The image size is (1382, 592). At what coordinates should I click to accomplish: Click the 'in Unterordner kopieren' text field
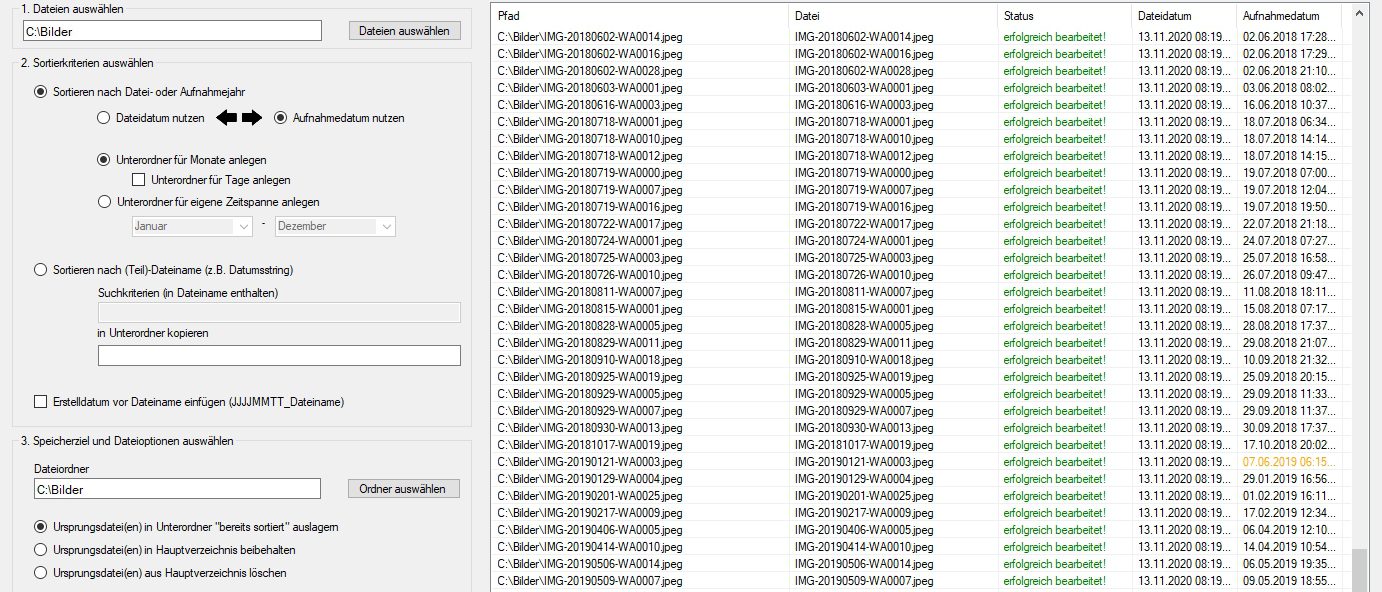tap(279, 355)
